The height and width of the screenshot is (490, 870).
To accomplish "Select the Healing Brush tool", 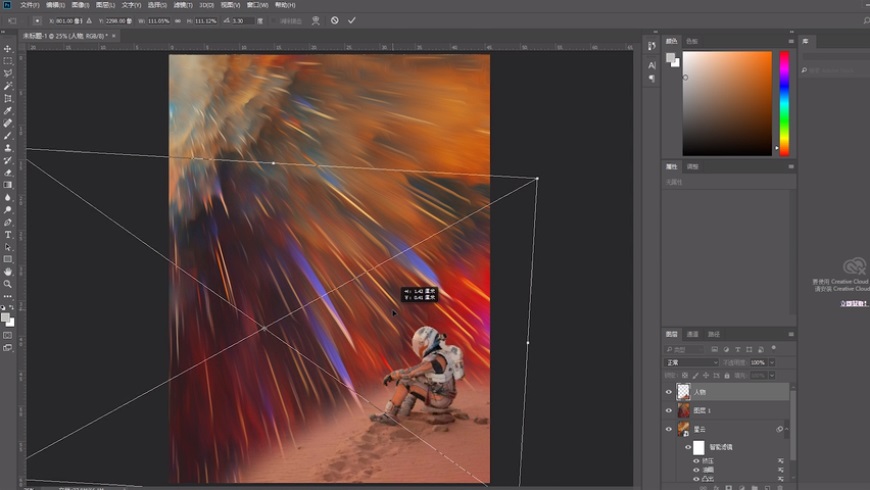I will tap(8, 123).
